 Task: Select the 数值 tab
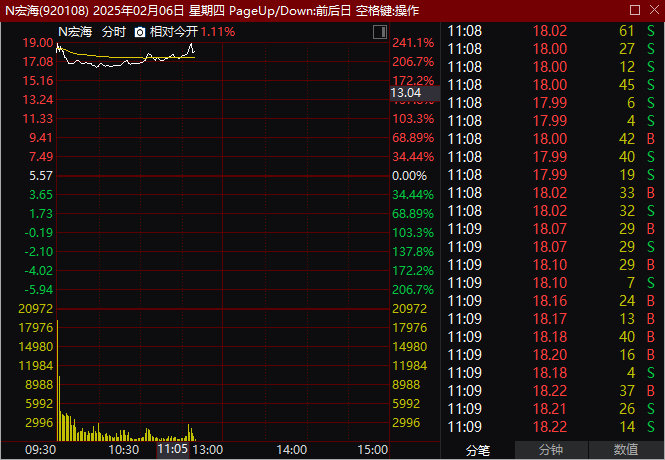(x=626, y=450)
